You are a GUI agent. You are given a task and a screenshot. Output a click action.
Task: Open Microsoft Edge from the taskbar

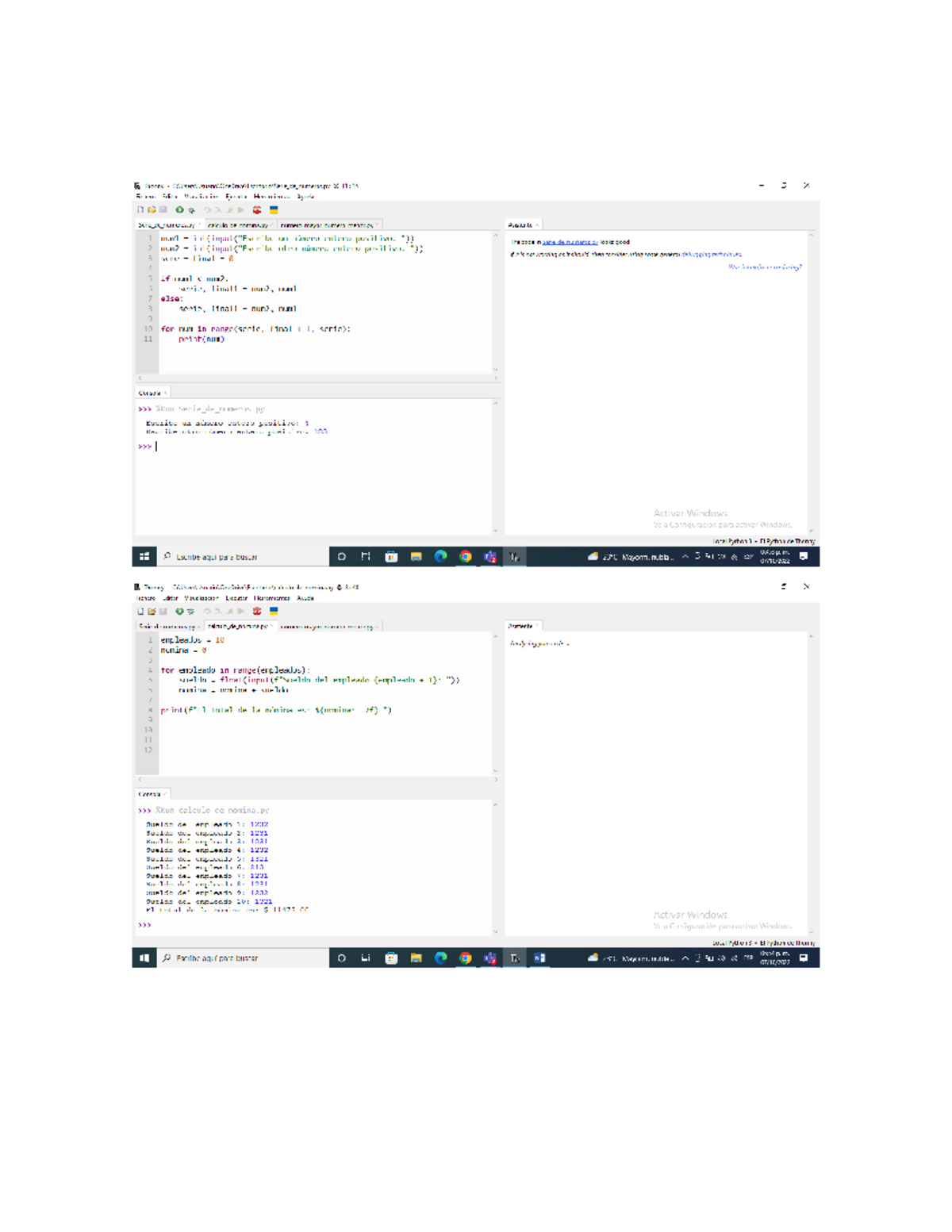click(440, 556)
